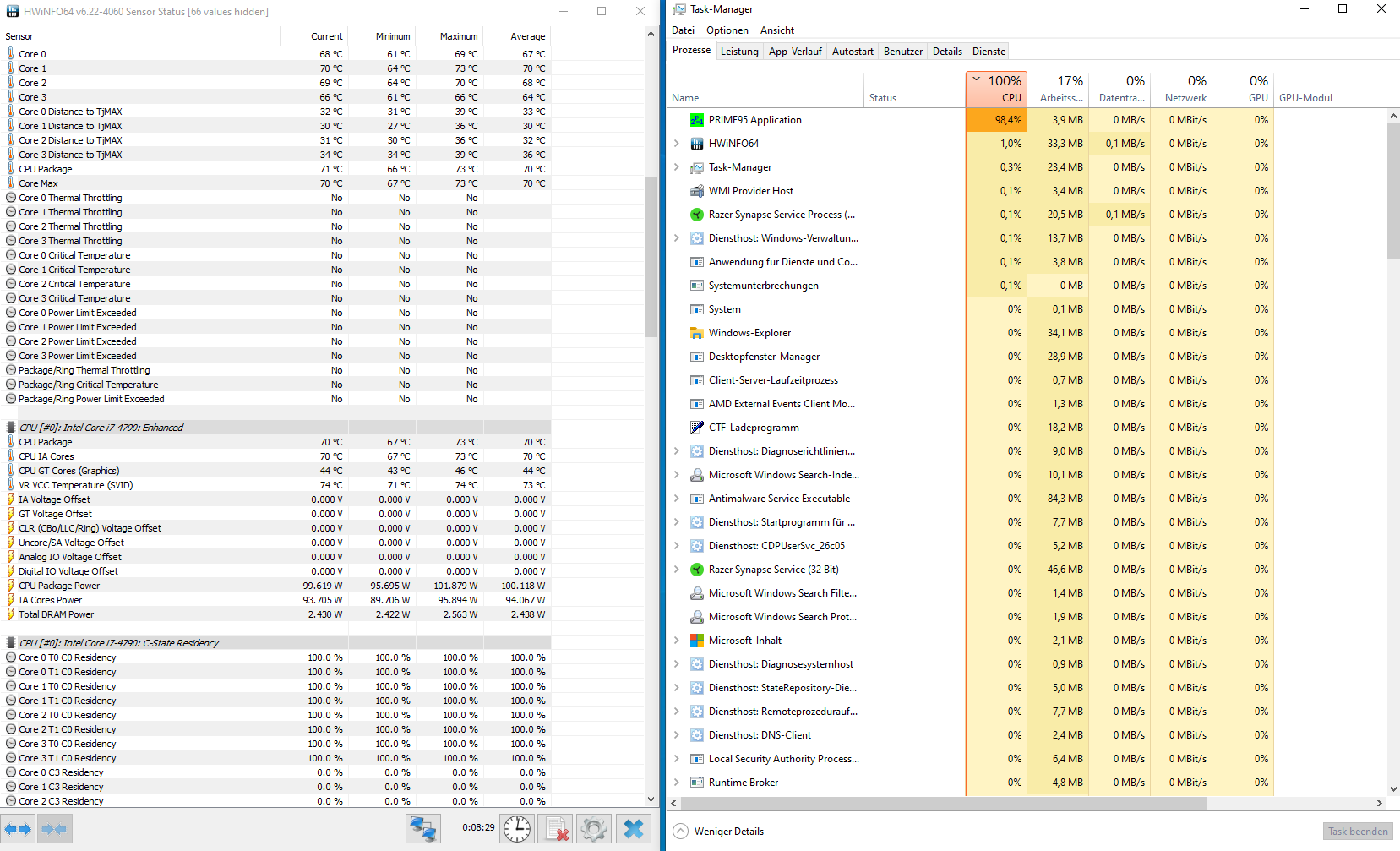Sort processes by the CPU column header
The width and height of the screenshot is (1400, 851).
[x=997, y=90]
